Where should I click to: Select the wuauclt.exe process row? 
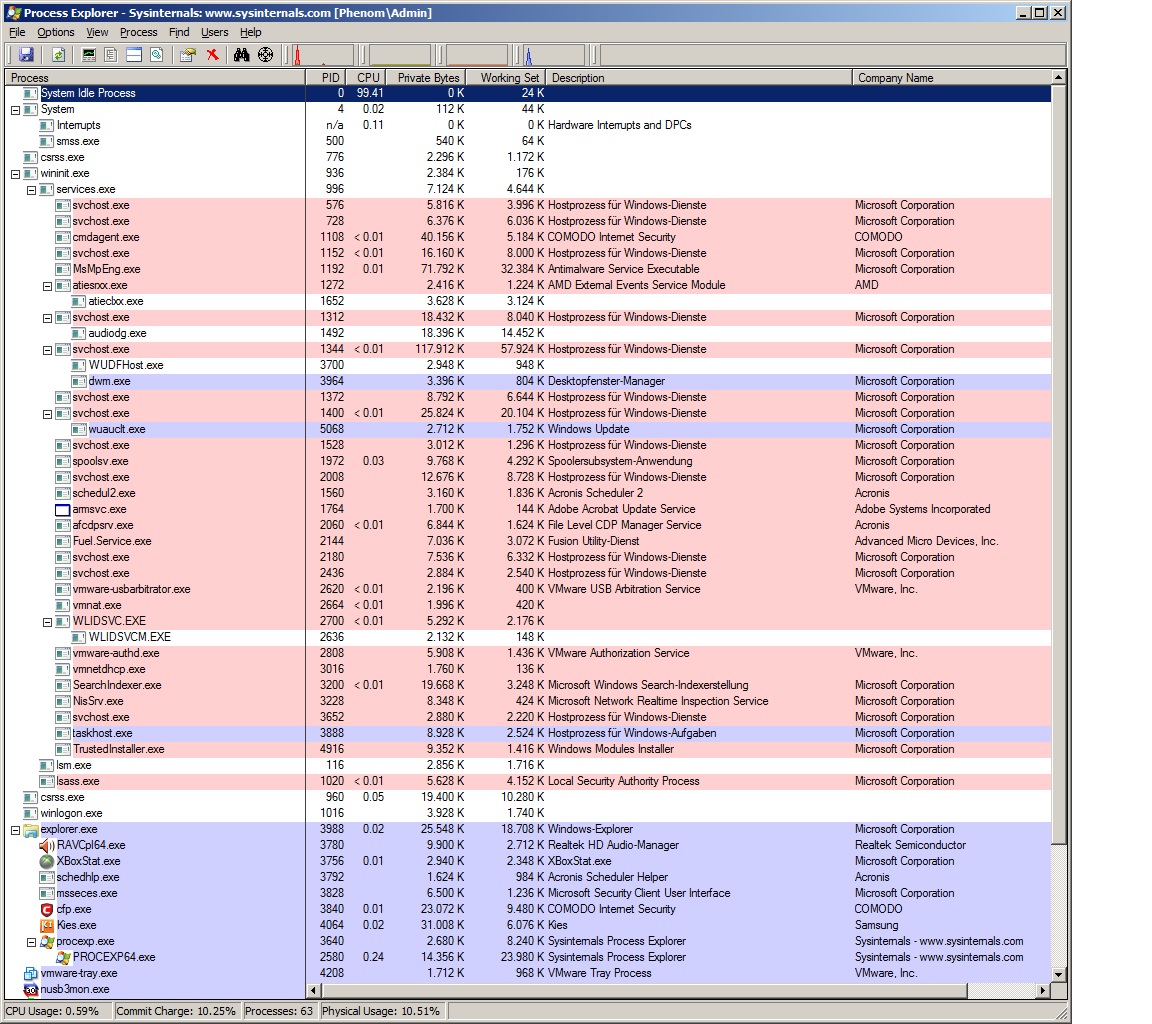(x=528, y=430)
